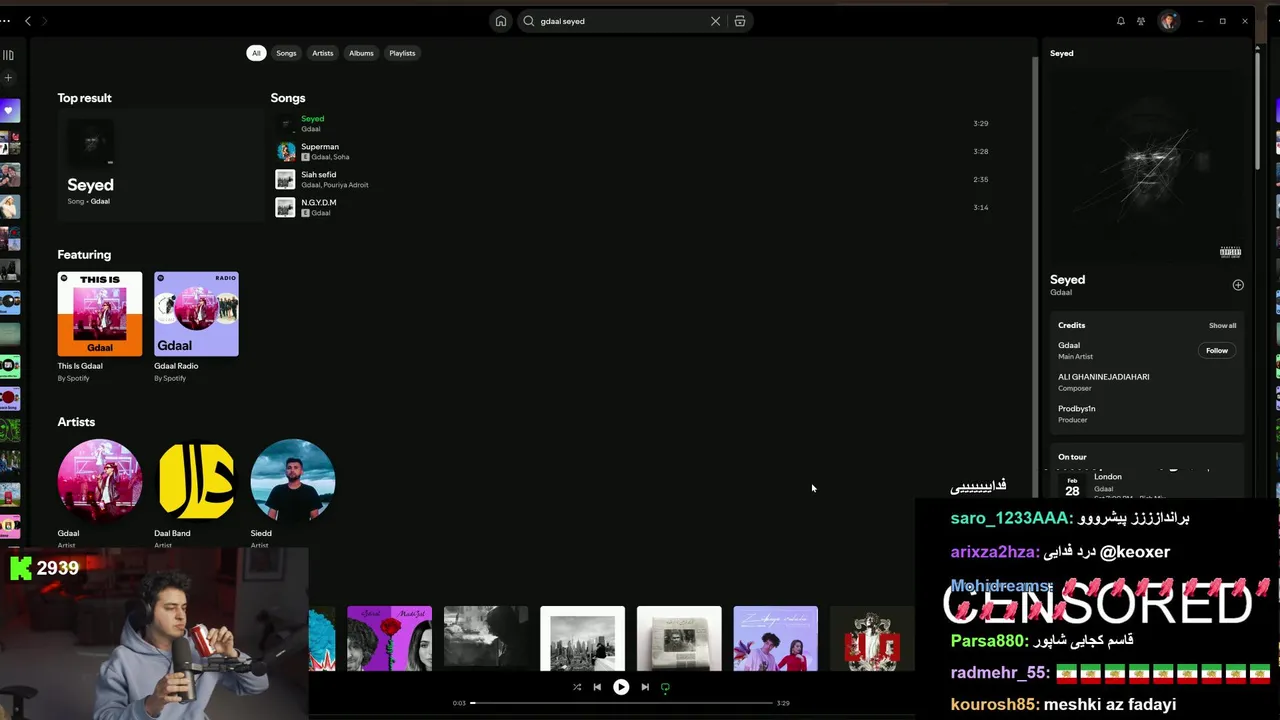Clear the search field with X
Screen dimensions: 1280x720
coord(715,21)
